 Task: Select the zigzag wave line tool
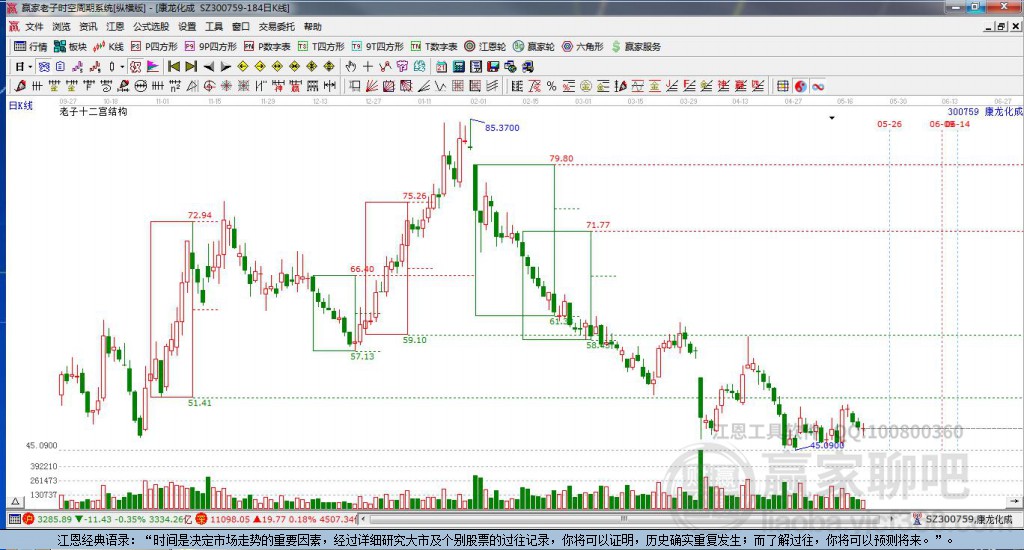click(440, 86)
